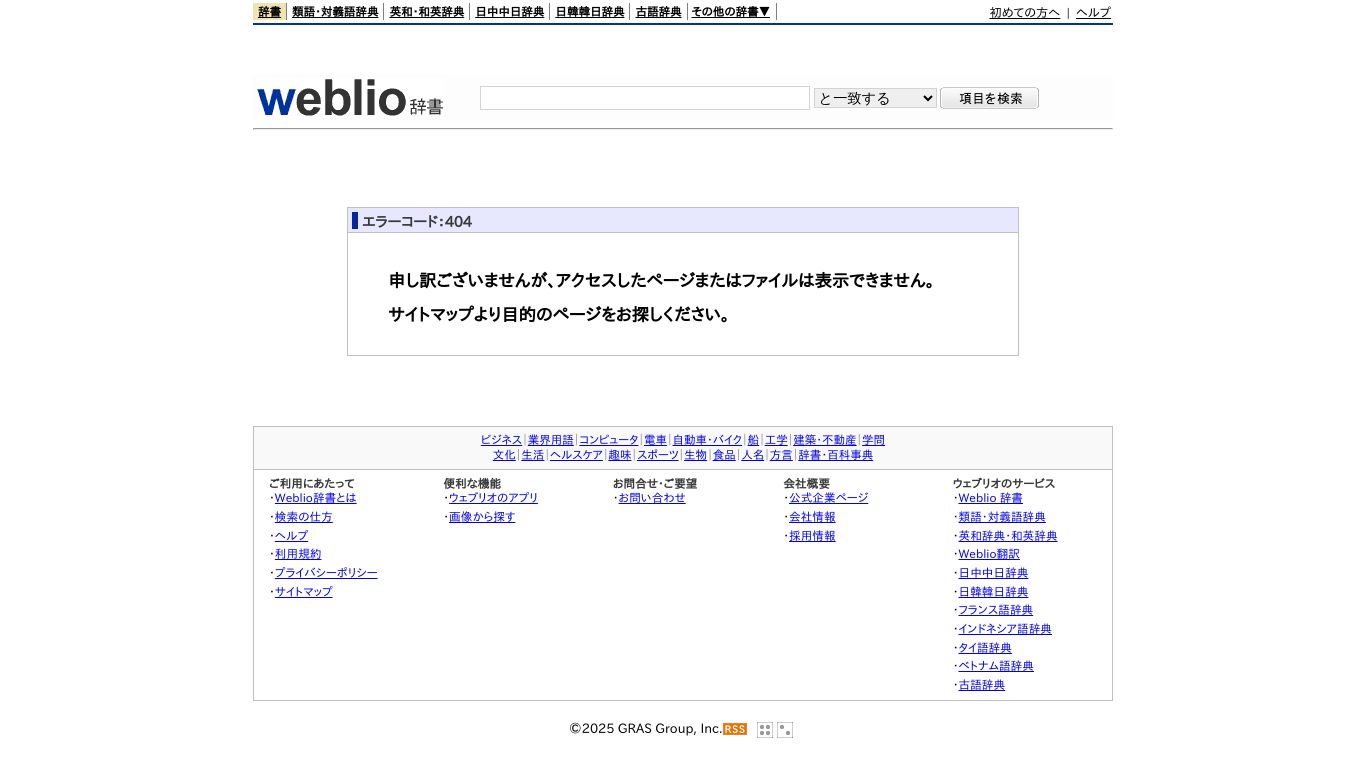Open the 日中中日辞典 tab
1366x768 pixels.
pyautogui.click(x=510, y=12)
